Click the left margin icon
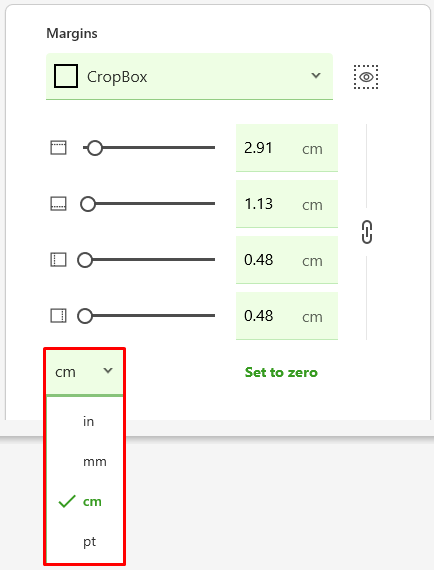 click(x=58, y=260)
